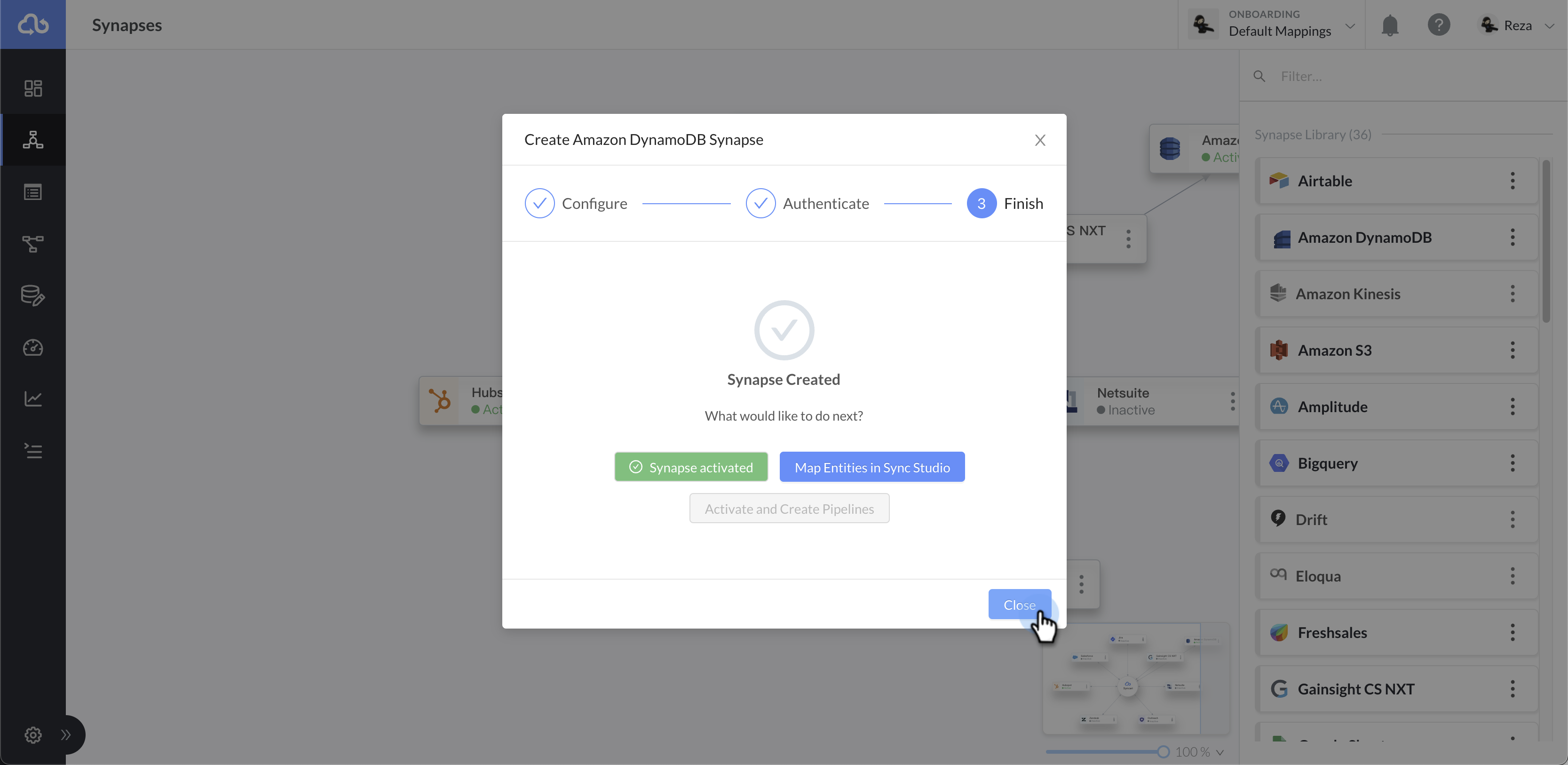
Task: Select Airtable in Synapse Library
Action: (1396, 181)
